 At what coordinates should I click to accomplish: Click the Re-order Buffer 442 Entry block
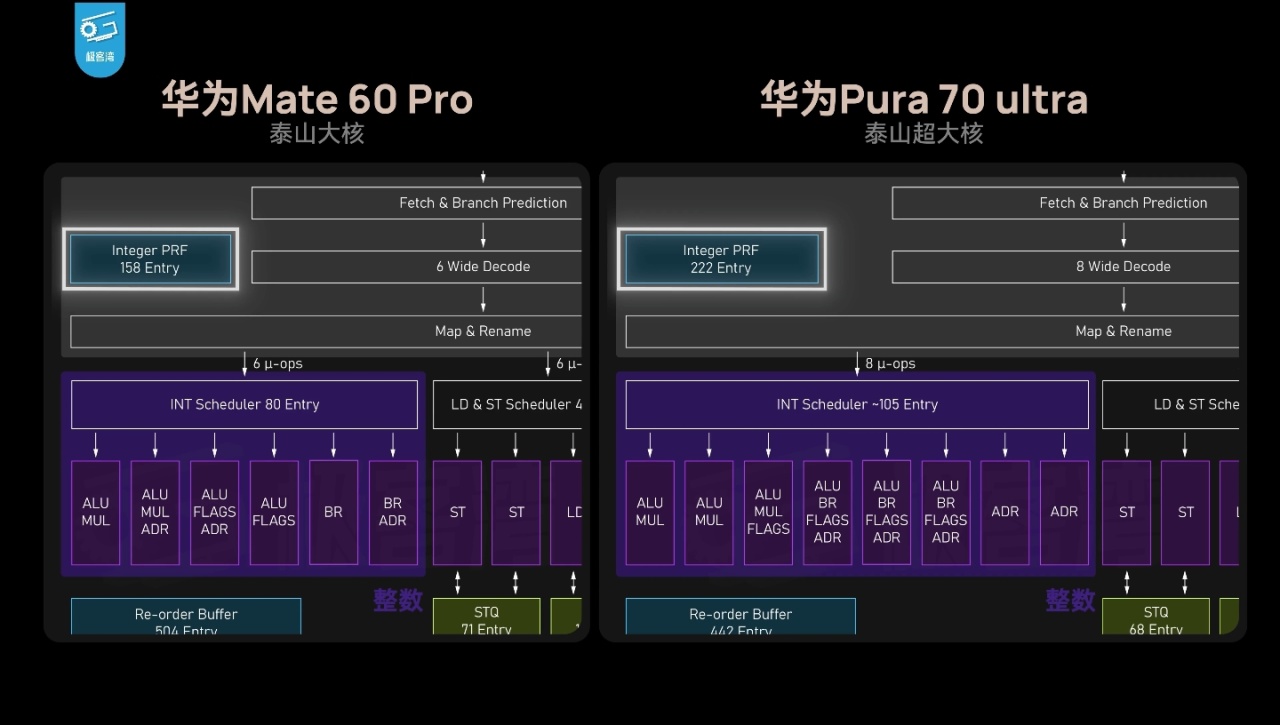740,617
